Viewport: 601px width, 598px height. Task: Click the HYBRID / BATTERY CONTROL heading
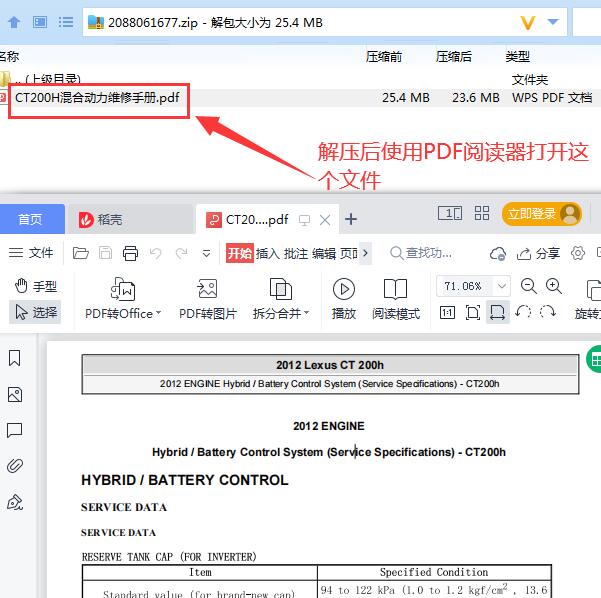point(185,480)
